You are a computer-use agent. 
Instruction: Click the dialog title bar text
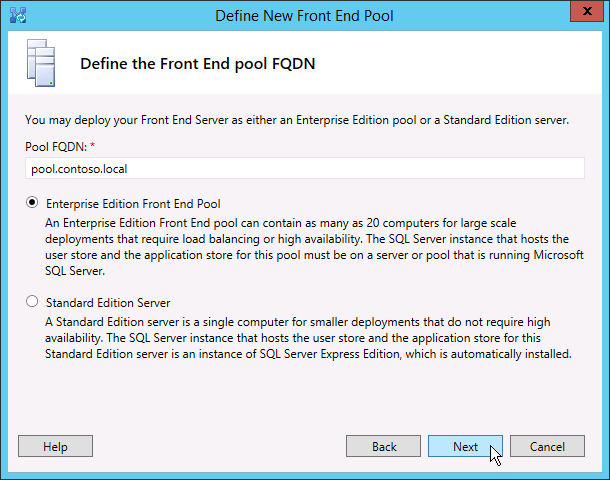click(x=304, y=15)
